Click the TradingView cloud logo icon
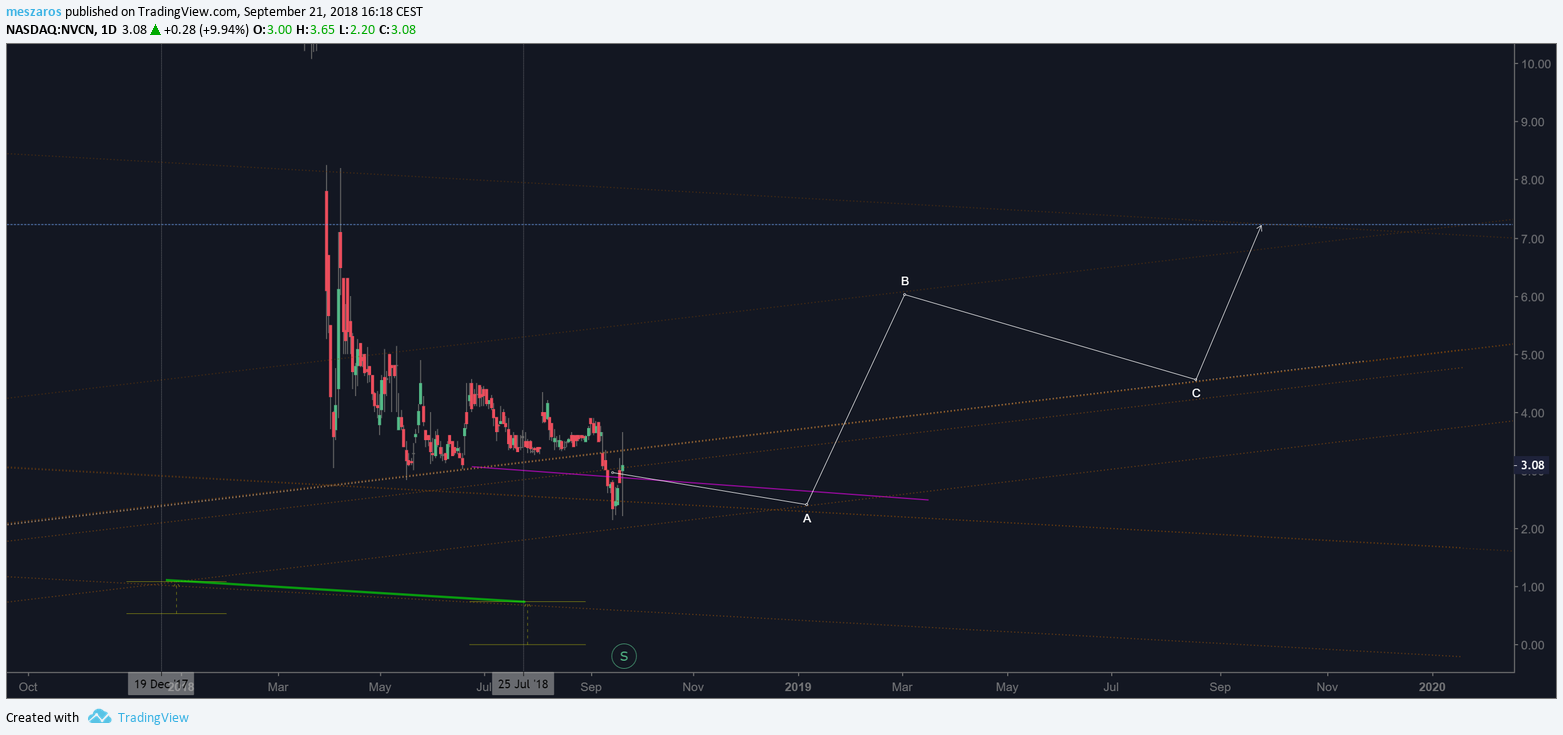Screen dimensions: 1563x735 tap(99, 717)
